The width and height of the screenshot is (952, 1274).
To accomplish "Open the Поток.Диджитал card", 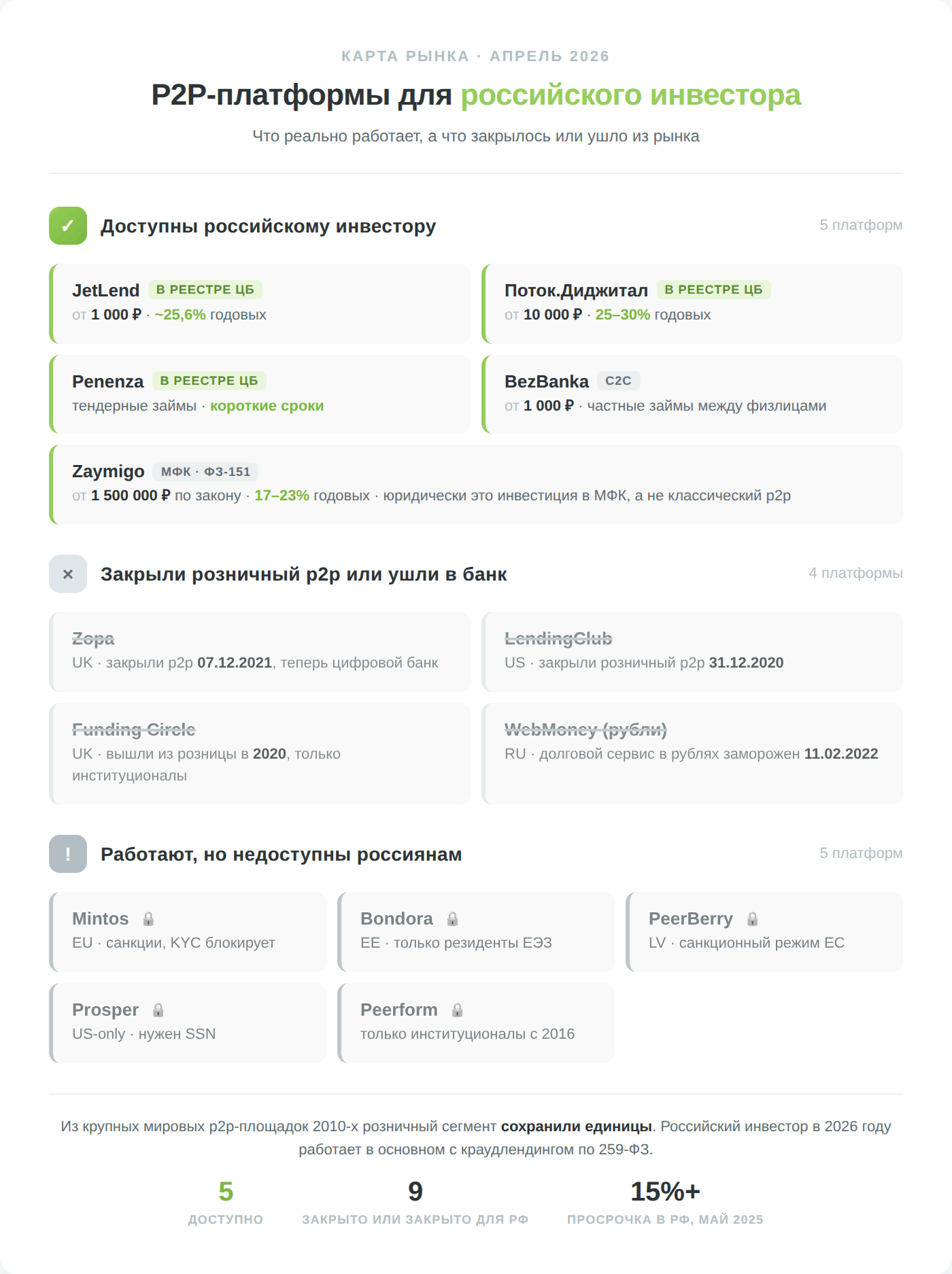I will pyautogui.click(x=692, y=303).
